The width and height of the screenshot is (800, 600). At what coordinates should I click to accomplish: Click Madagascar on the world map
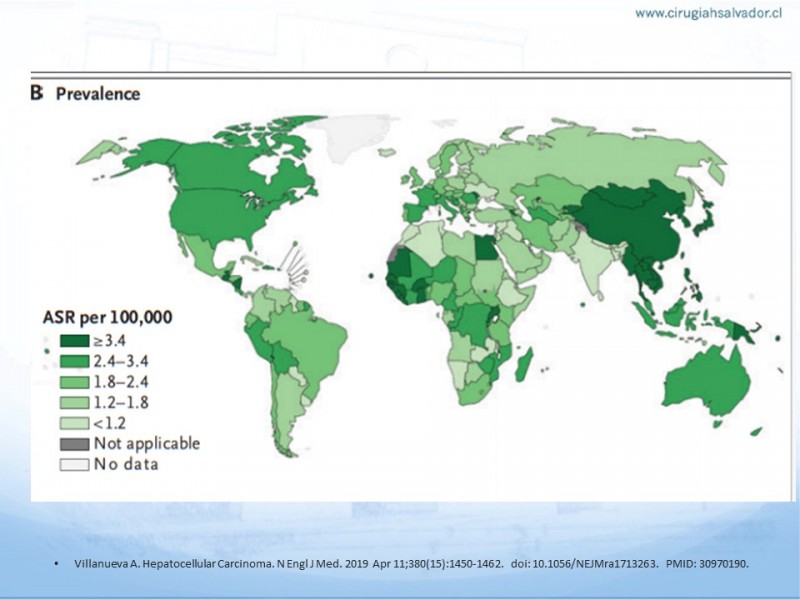[524, 364]
